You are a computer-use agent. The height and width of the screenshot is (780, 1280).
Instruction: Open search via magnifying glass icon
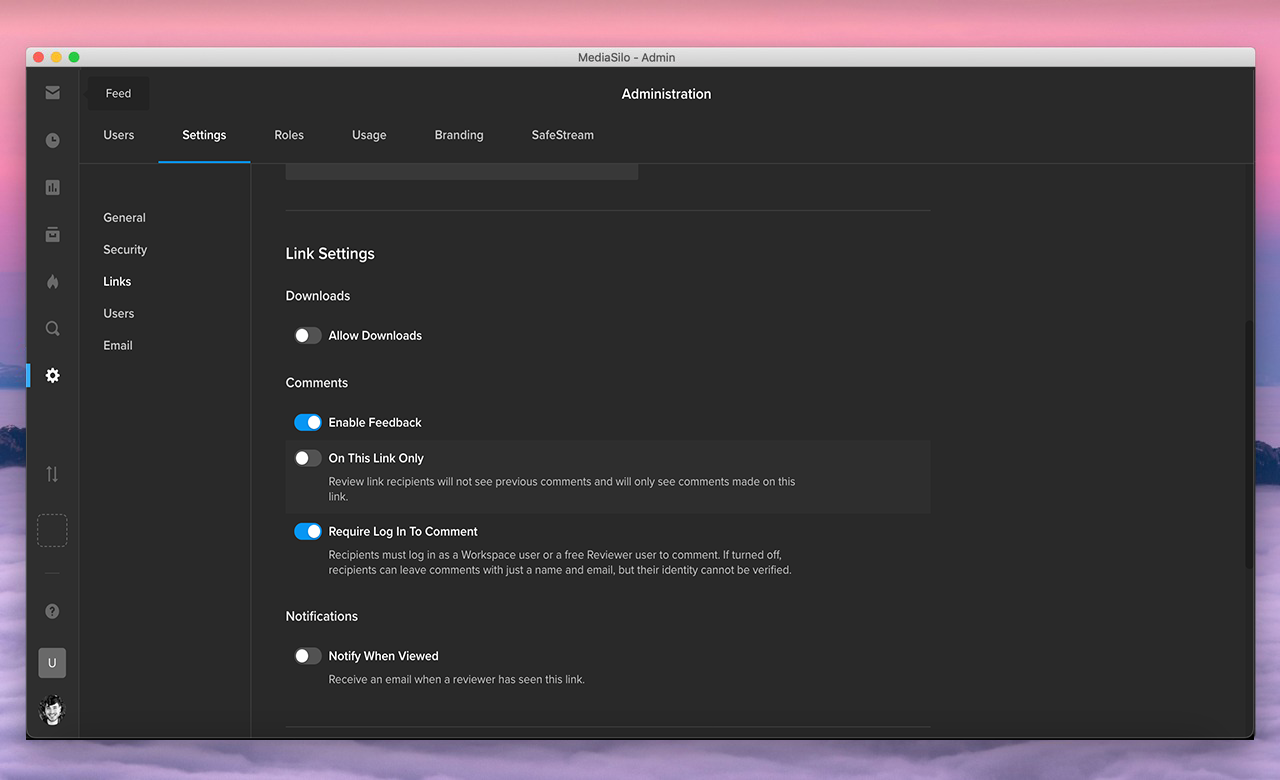(53, 328)
